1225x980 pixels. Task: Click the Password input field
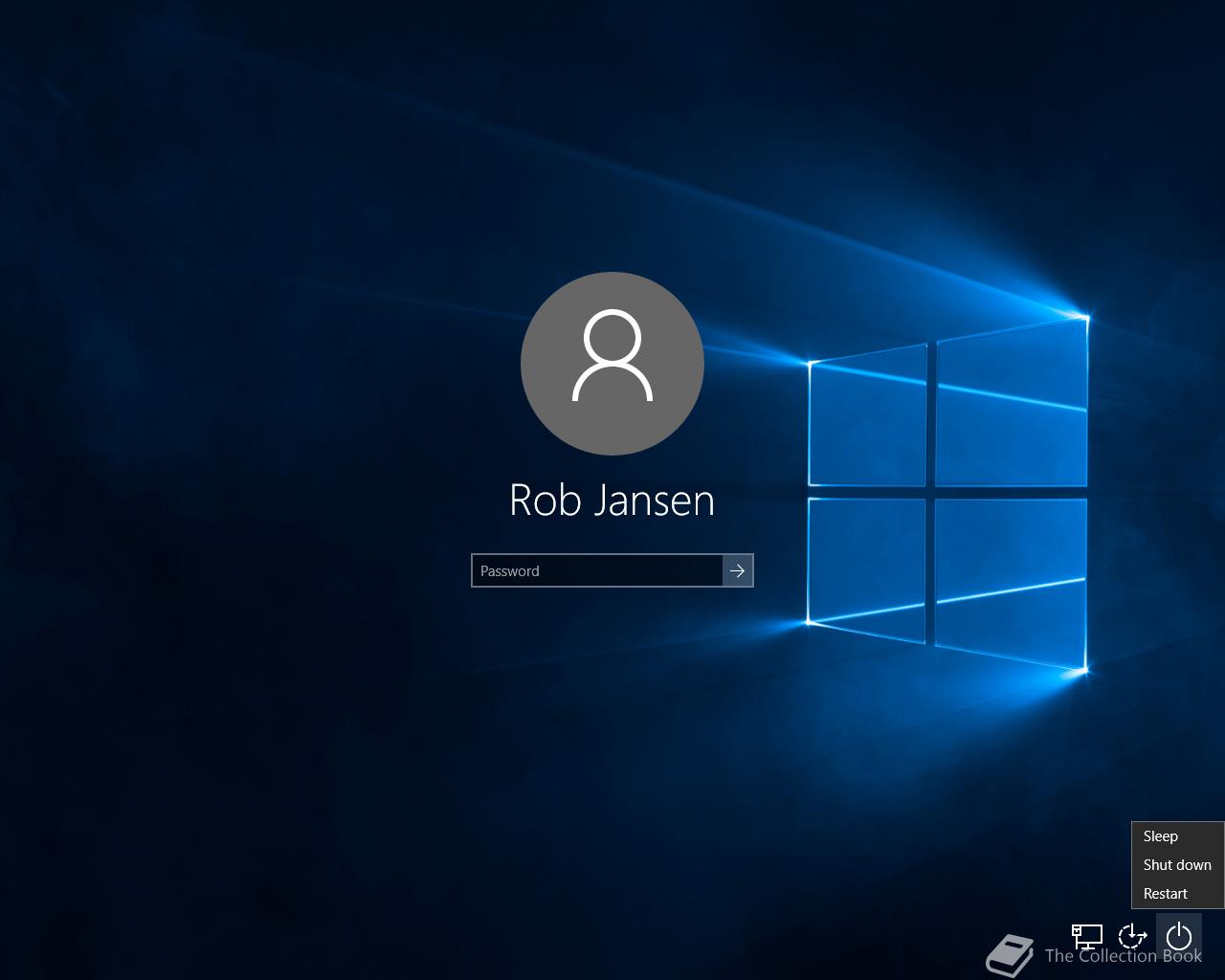coord(597,570)
